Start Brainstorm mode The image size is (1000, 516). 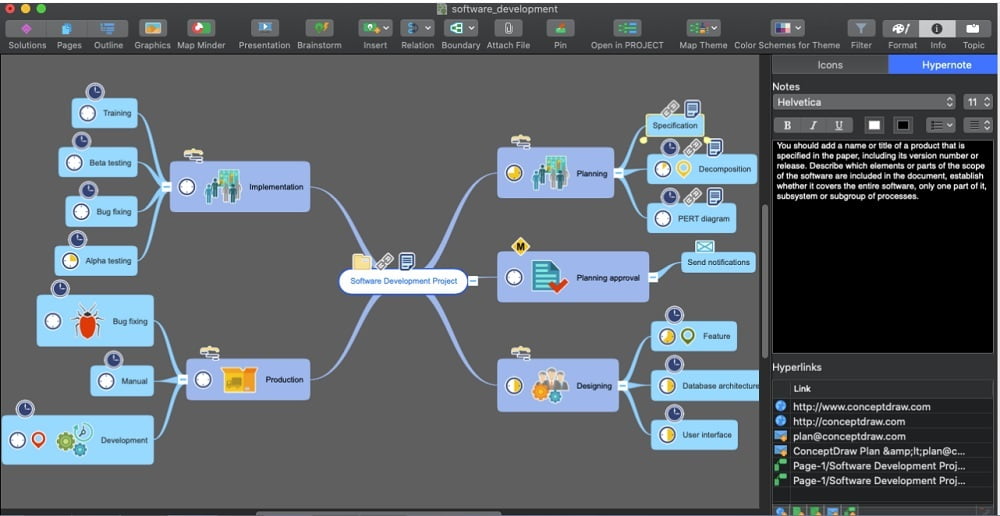point(319,29)
